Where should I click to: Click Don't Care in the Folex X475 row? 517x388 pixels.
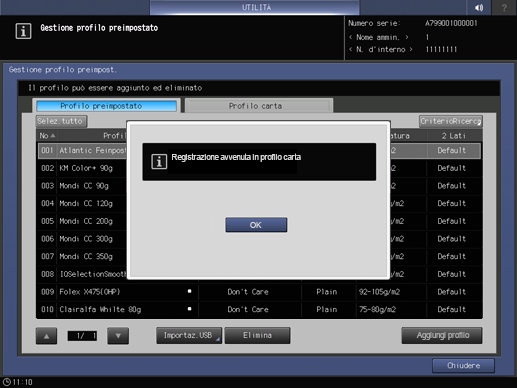[248, 292]
